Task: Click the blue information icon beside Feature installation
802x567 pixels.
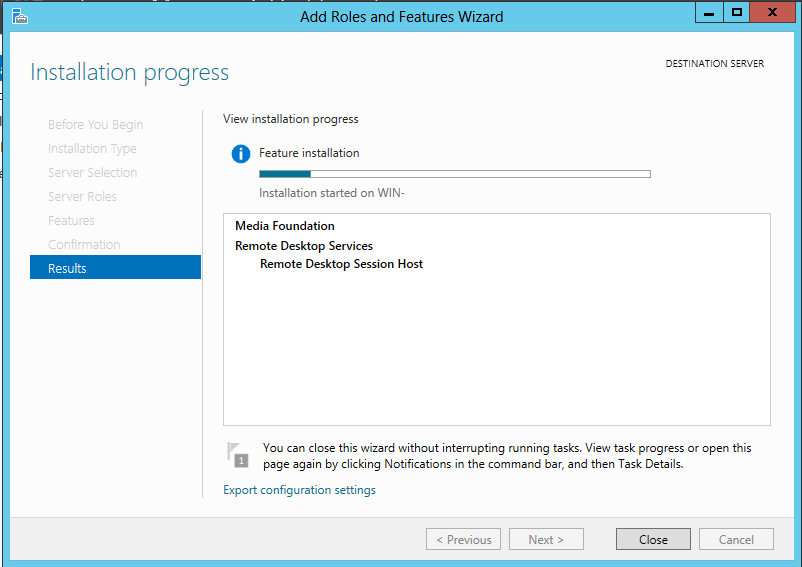Action: pyautogui.click(x=241, y=153)
